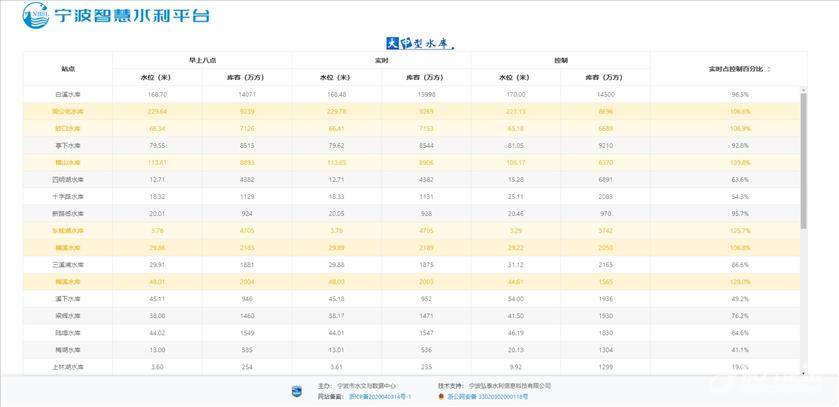Click the 大中型水库 title graphic
Image resolution: width=839 pixels, height=407 pixels.
[420, 43]
